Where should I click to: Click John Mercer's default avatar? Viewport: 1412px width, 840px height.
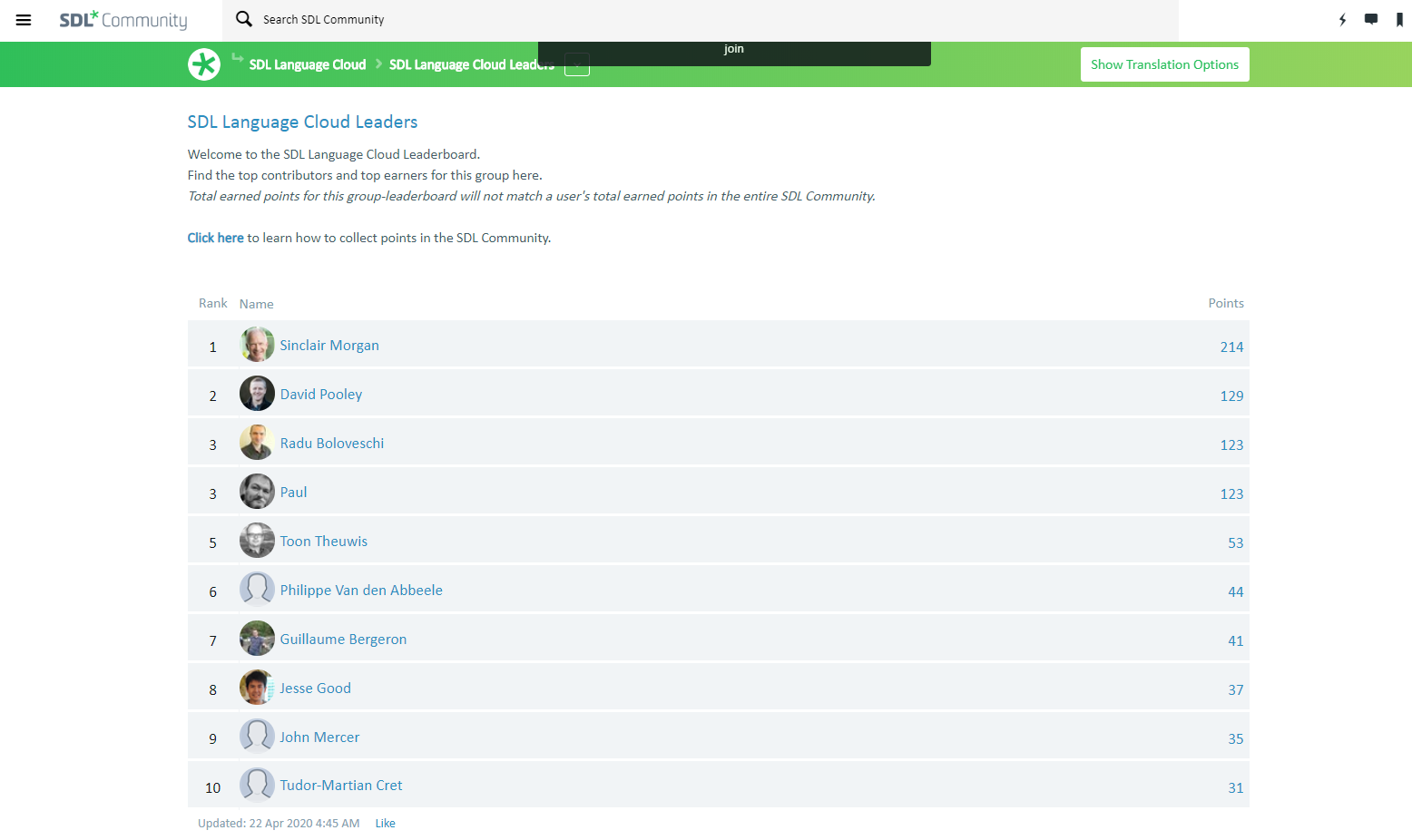coord(257,737)
